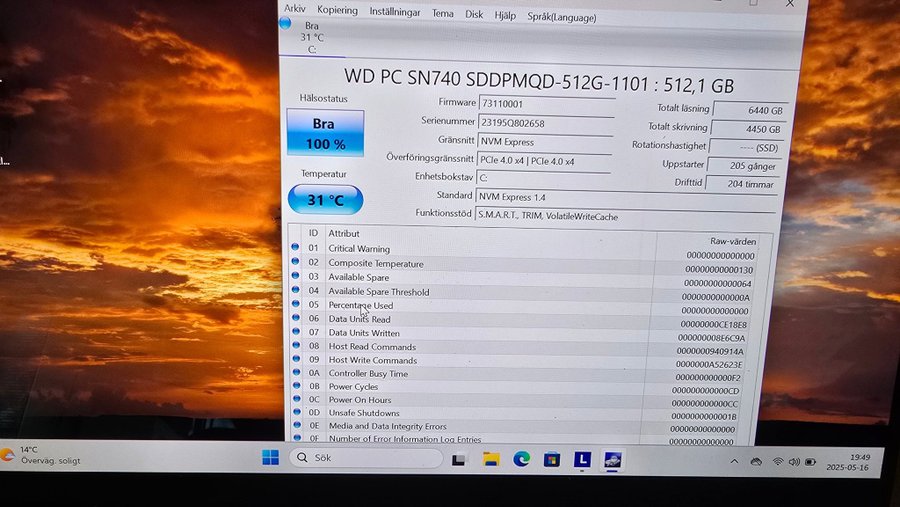Image resolution: width=900 pixels, height=507 pixels.
Task: Click the Standard field NVM Express 1.4
Action: [x=626, y=197]
